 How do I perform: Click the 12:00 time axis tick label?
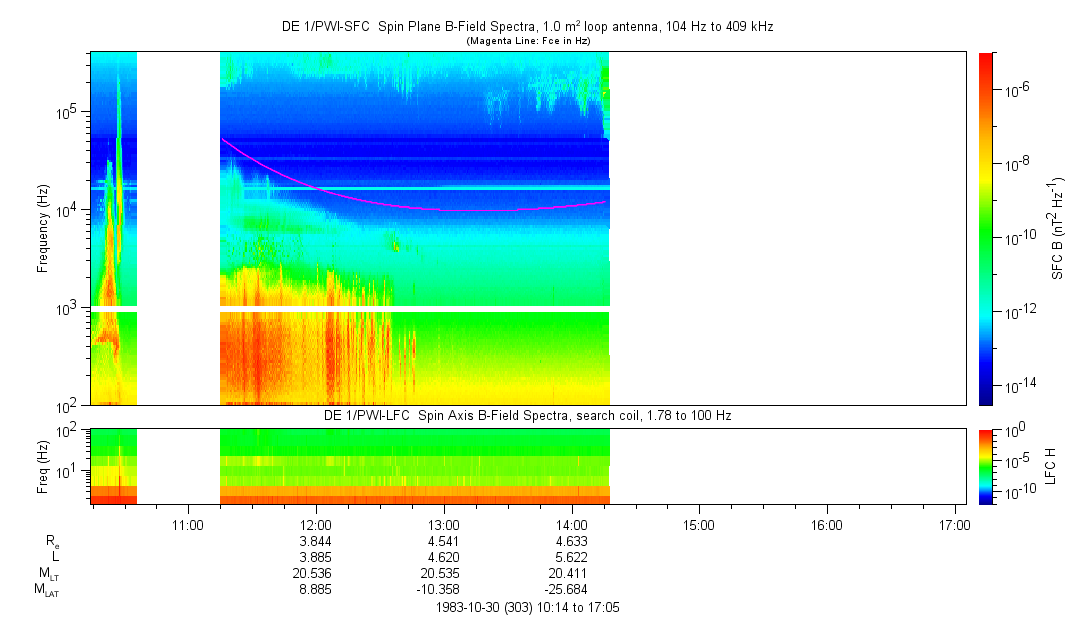pos(316,523)
